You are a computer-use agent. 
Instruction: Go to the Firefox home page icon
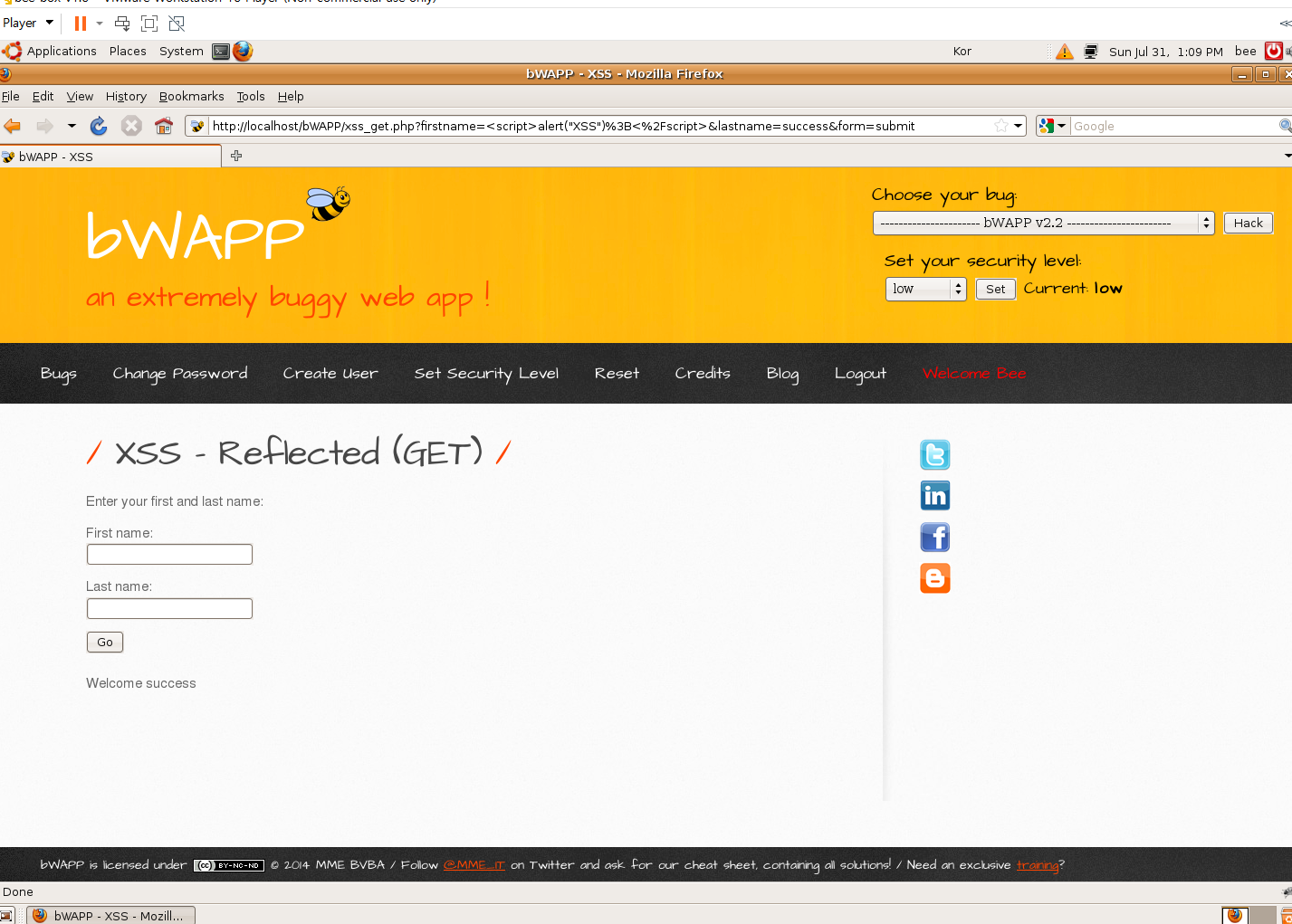tap(164, 126)
